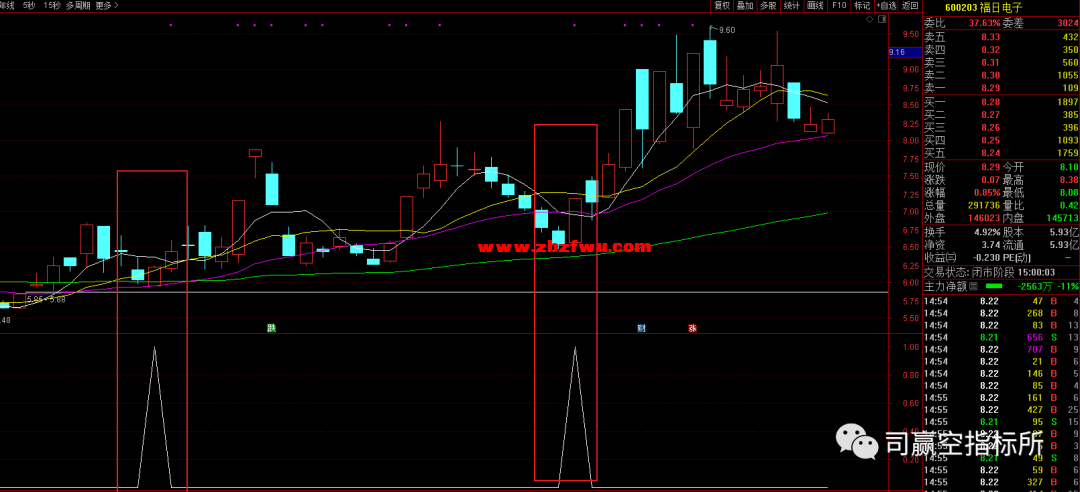This screenshot has width=1080, height=492.
Task: Click the 标记 mark button
Action: point(862,6)
